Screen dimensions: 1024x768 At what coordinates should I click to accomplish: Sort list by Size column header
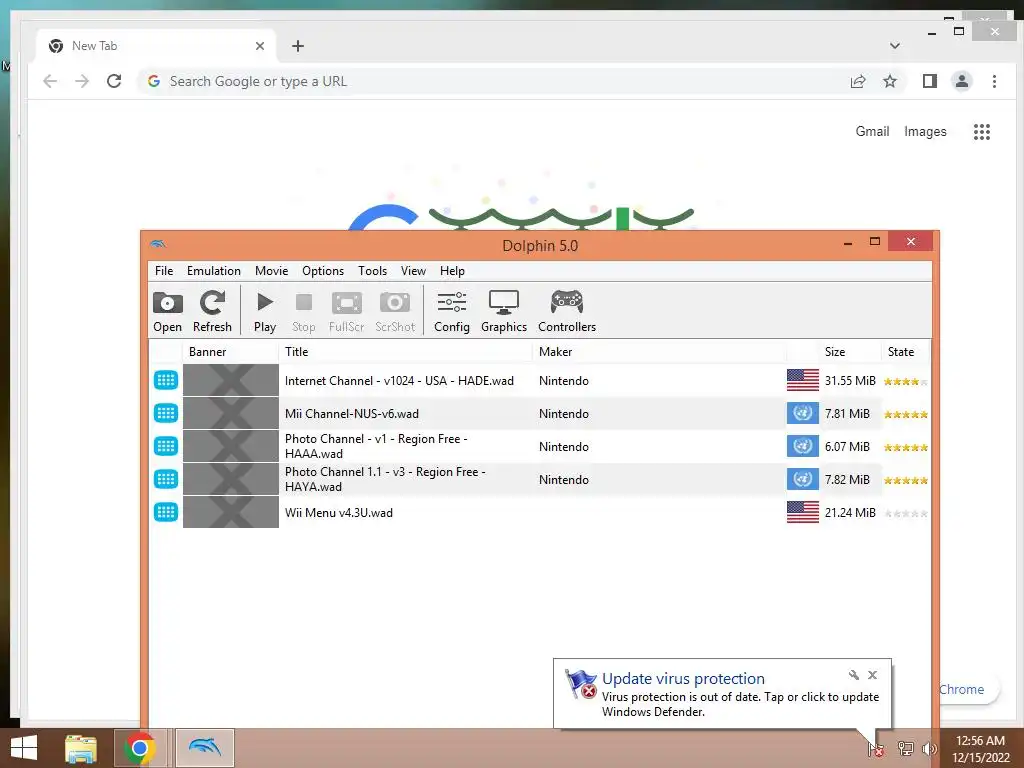tap(850, 352)
